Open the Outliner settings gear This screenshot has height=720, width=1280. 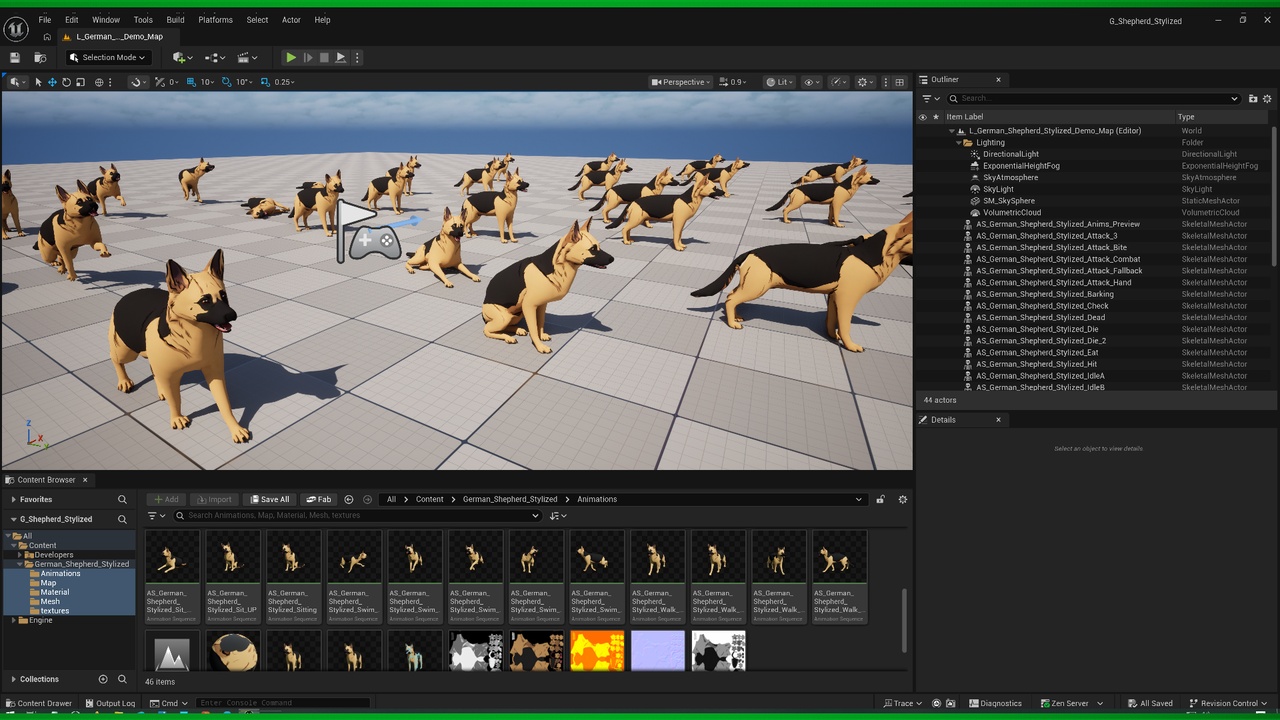pyautogui.click(x=1267, y=99)
